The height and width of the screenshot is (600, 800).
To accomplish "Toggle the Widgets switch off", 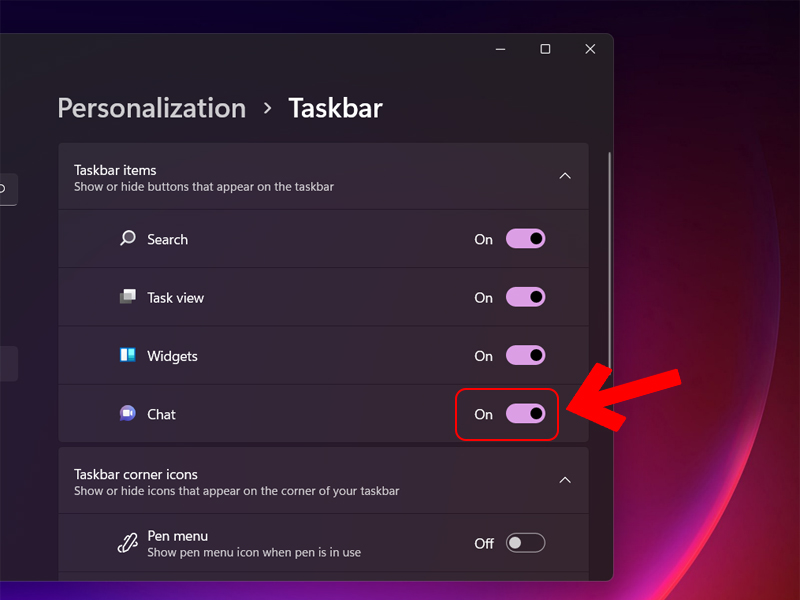I will 526,355.
